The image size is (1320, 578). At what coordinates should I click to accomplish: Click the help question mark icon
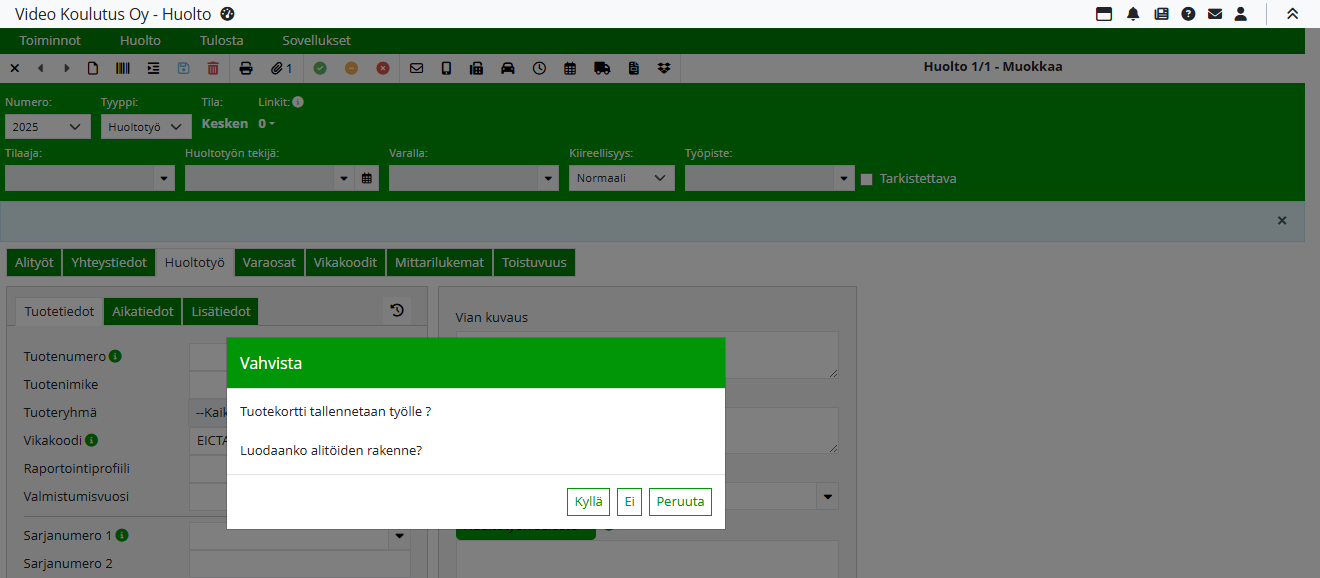pos(1188,14)
